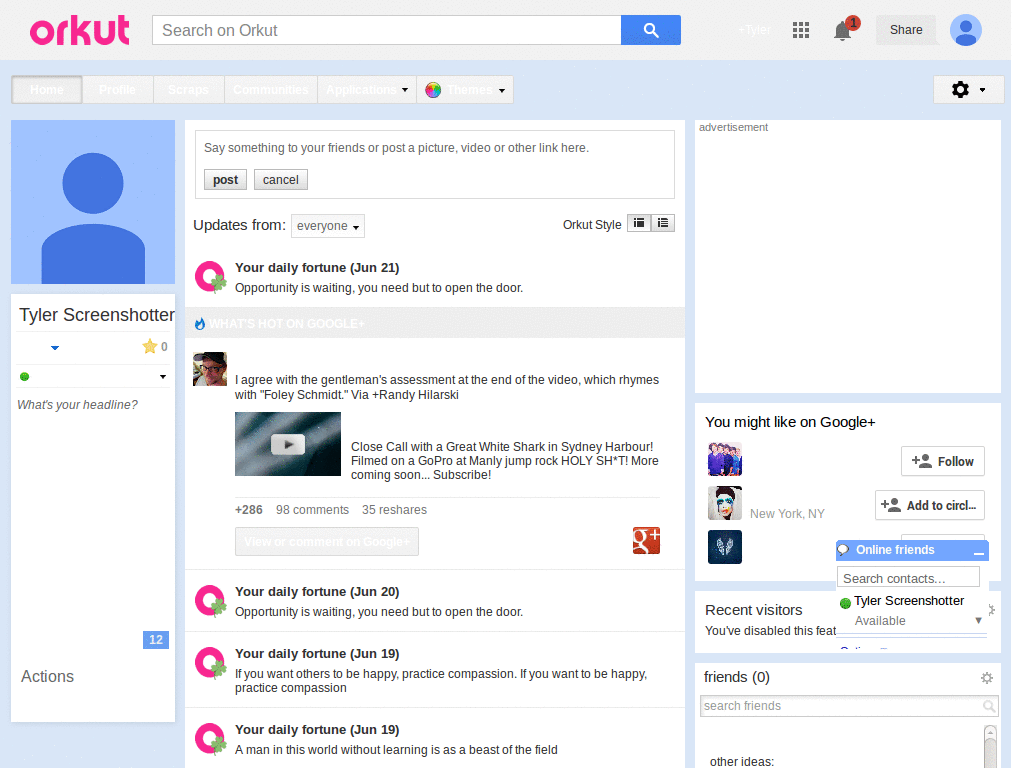
Task: Click the Search on Orkut field
Action: click(387, 30)
